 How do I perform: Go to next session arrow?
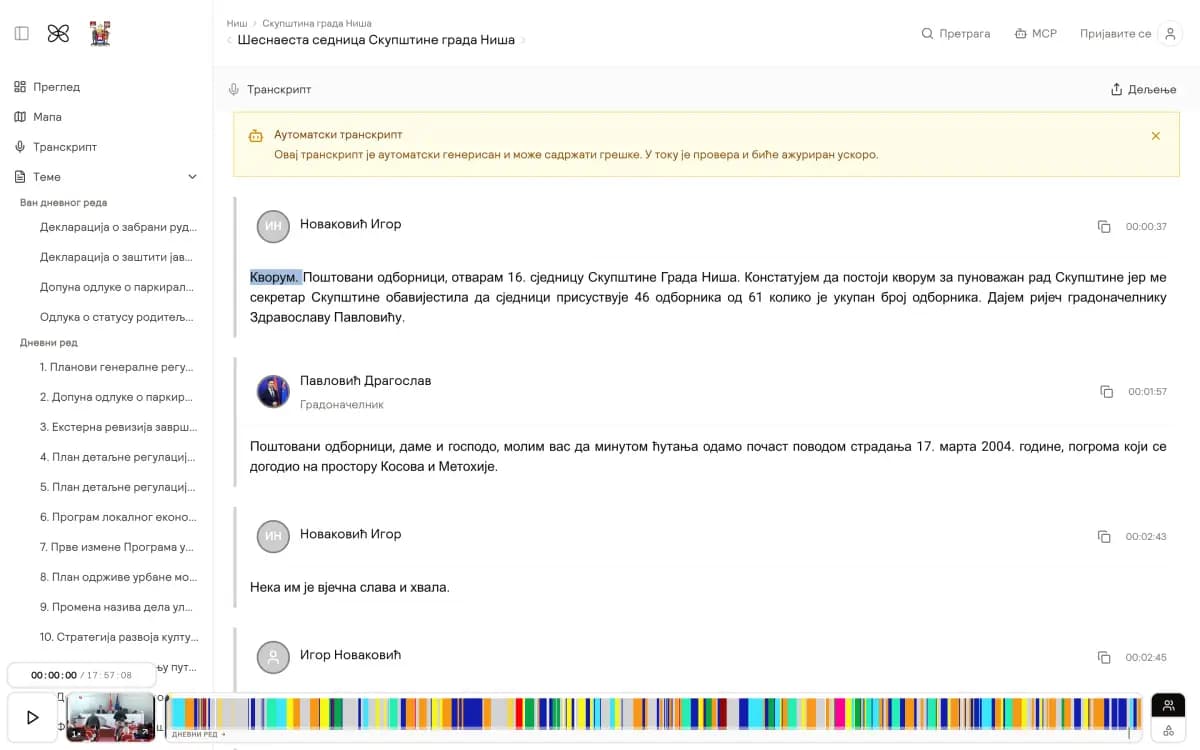(523, 41)
